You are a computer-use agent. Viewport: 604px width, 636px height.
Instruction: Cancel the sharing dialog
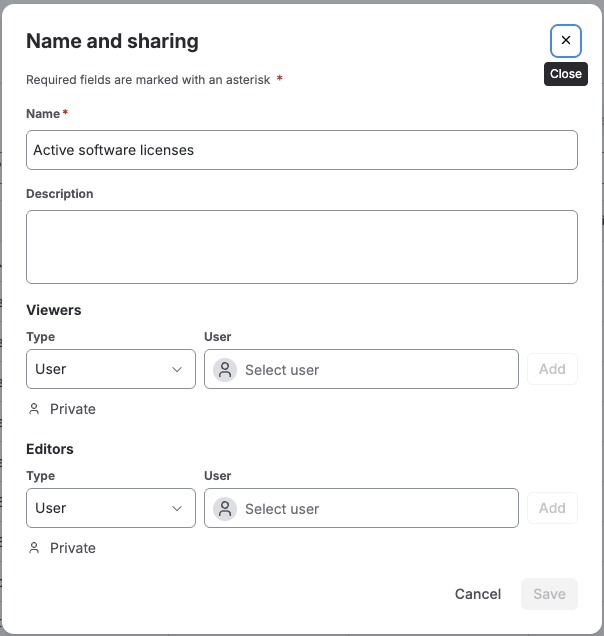(x=478, y=594)
